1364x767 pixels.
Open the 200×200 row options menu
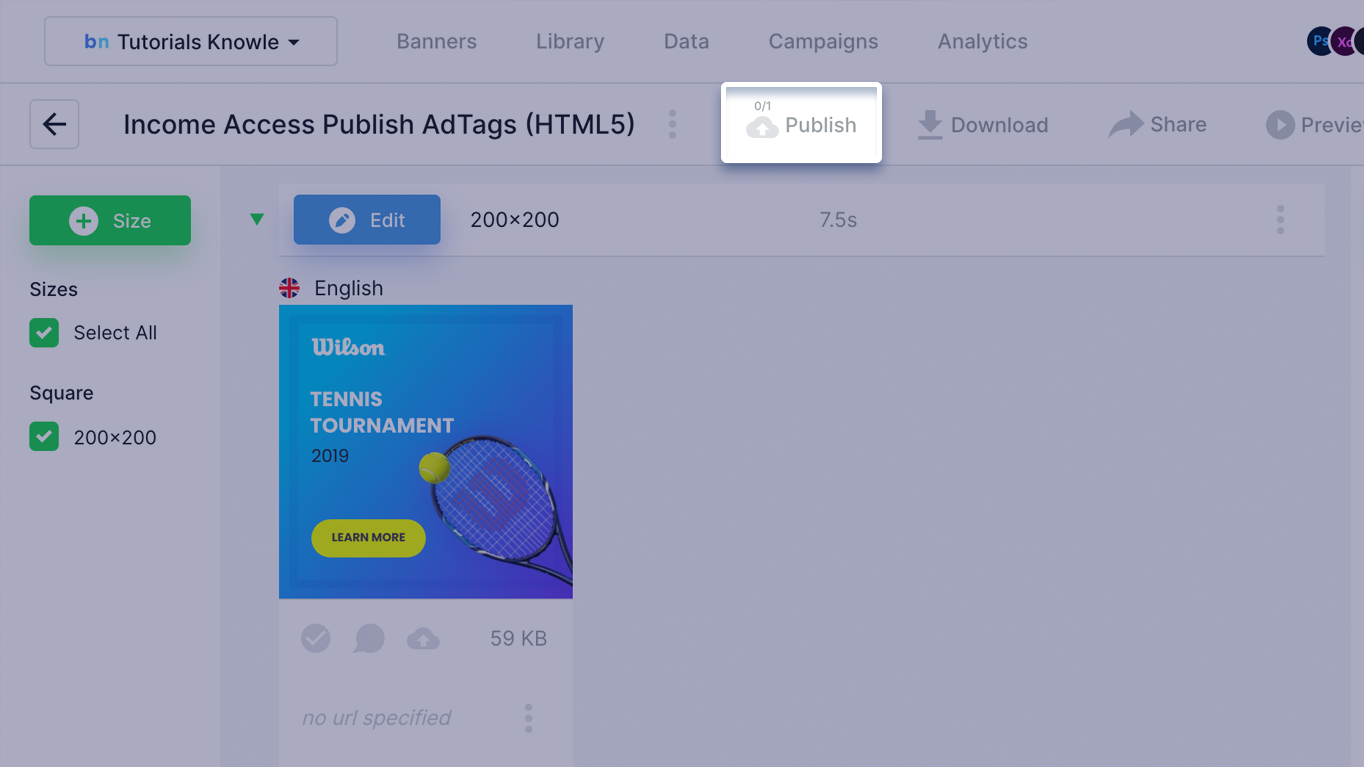tap(1280, 220)
